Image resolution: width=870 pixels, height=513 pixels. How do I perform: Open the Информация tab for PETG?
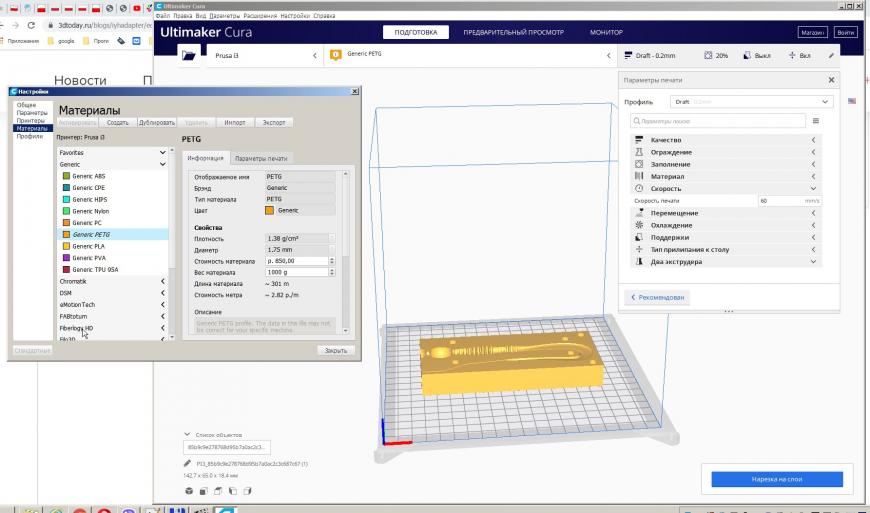(x=205, y=158)
